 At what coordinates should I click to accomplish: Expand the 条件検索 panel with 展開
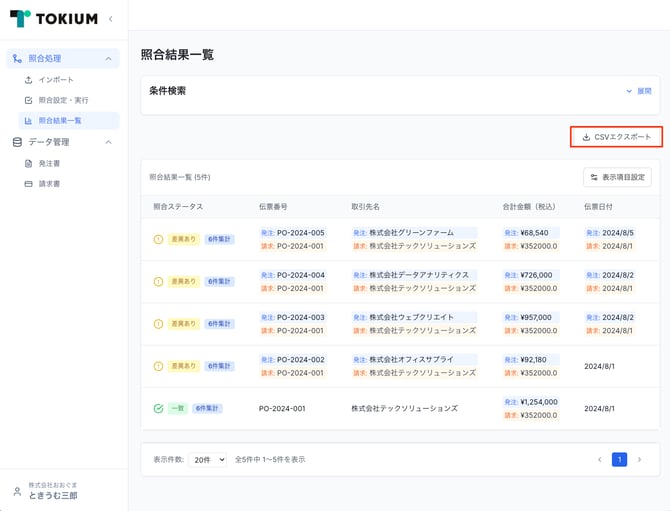[638, 91]
